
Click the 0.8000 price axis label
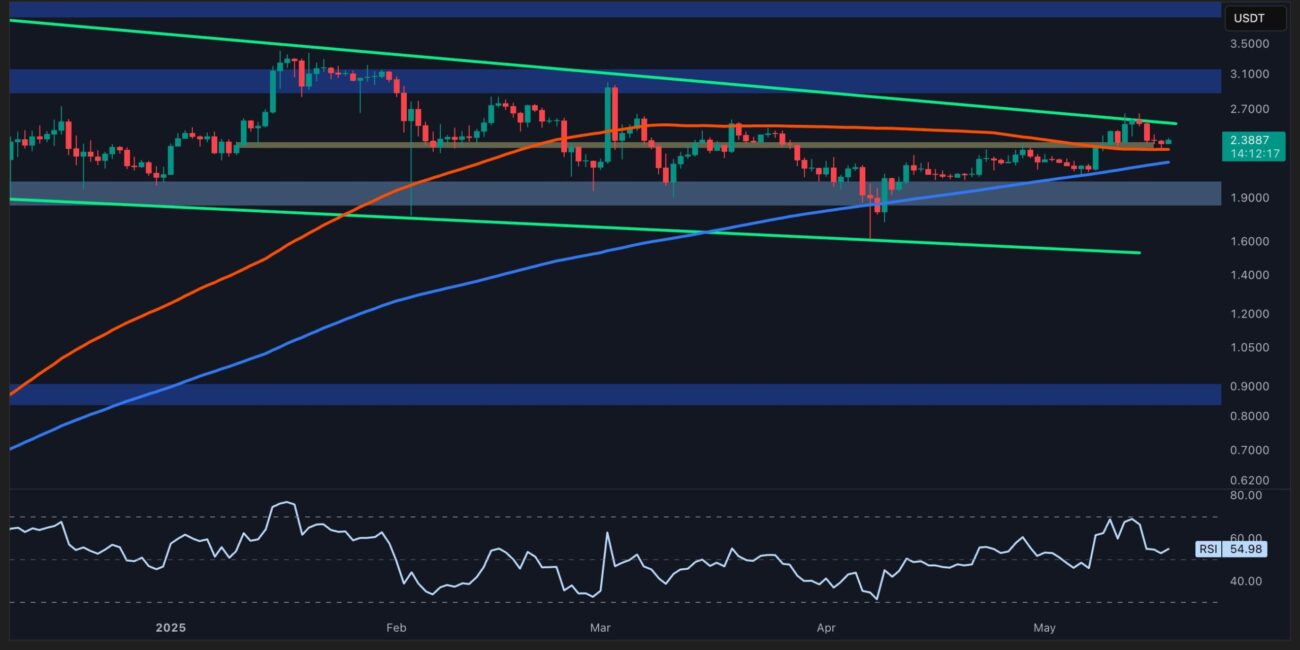click(x=1251, y=416)
